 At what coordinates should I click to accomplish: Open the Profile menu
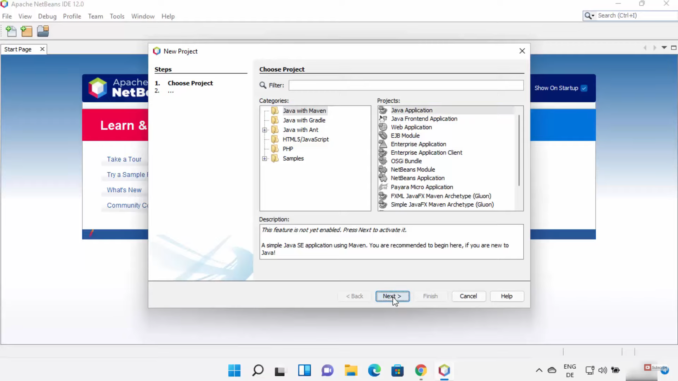[72, 16]
